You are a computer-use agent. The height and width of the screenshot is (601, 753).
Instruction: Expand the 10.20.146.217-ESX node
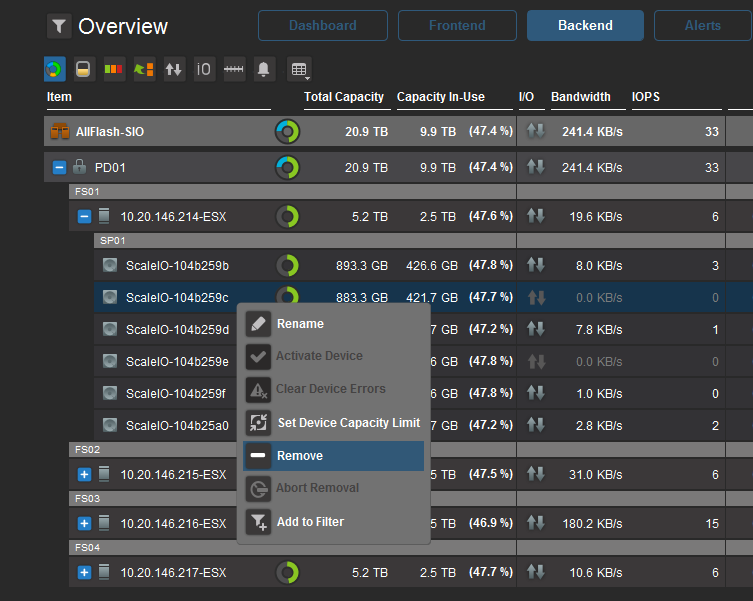84,572
